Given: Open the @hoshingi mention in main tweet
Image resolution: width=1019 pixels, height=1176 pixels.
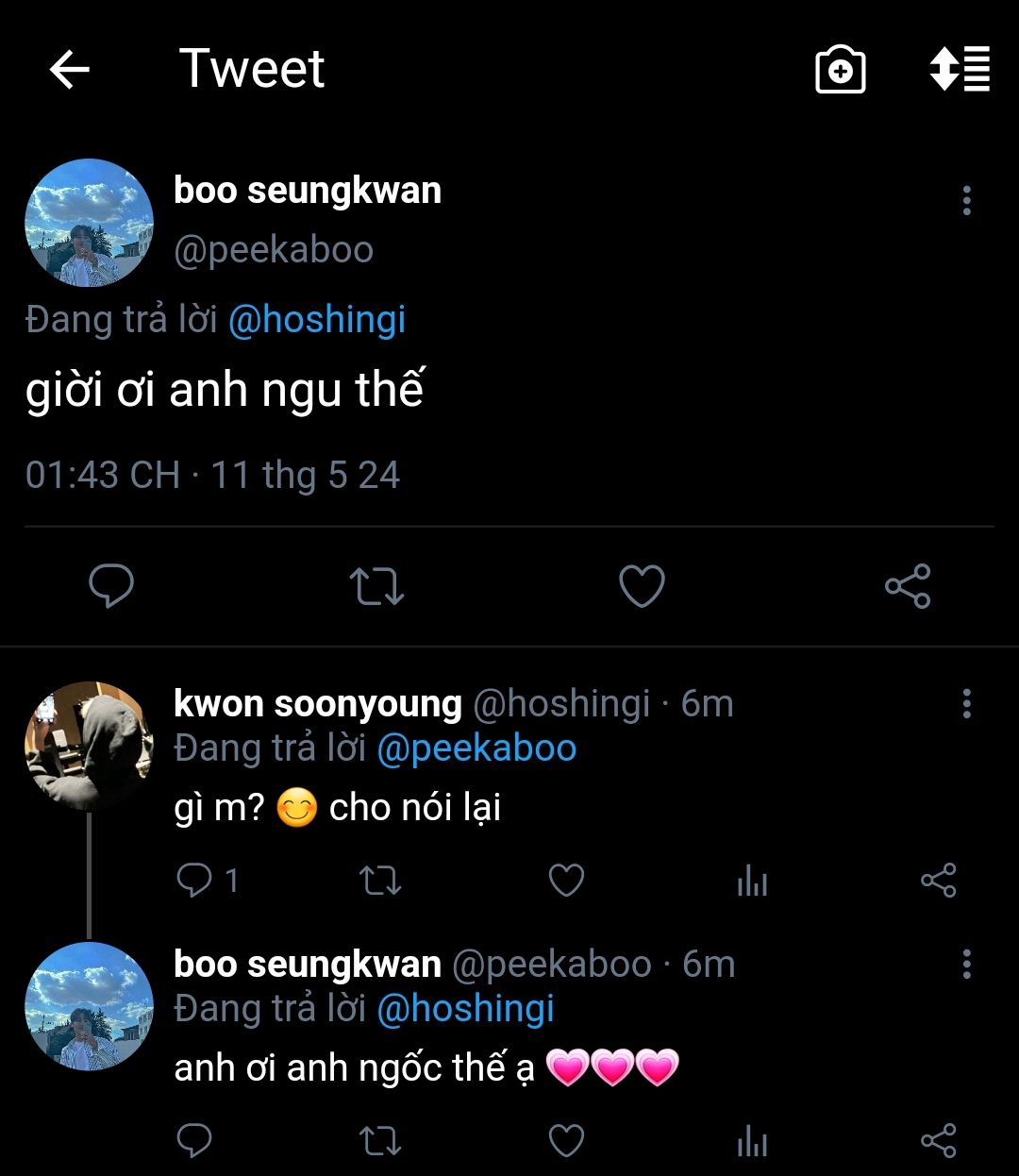Looking at the screenshot, I should click(317, 320).
